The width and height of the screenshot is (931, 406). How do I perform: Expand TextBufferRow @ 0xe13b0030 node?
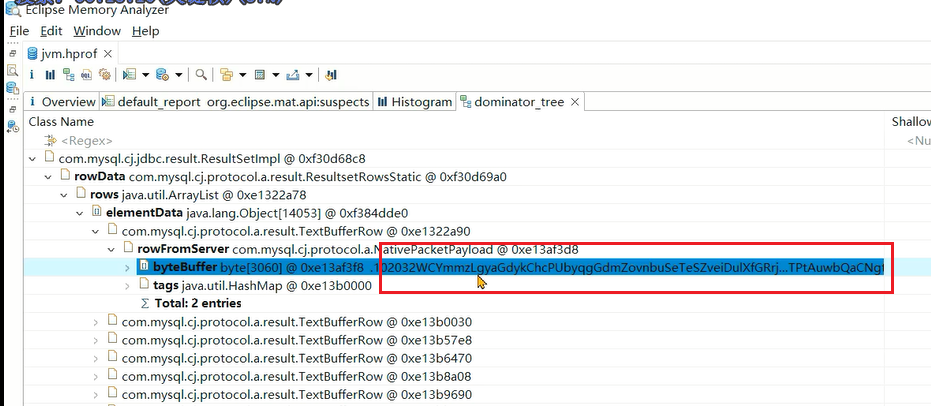coord(95,322)
